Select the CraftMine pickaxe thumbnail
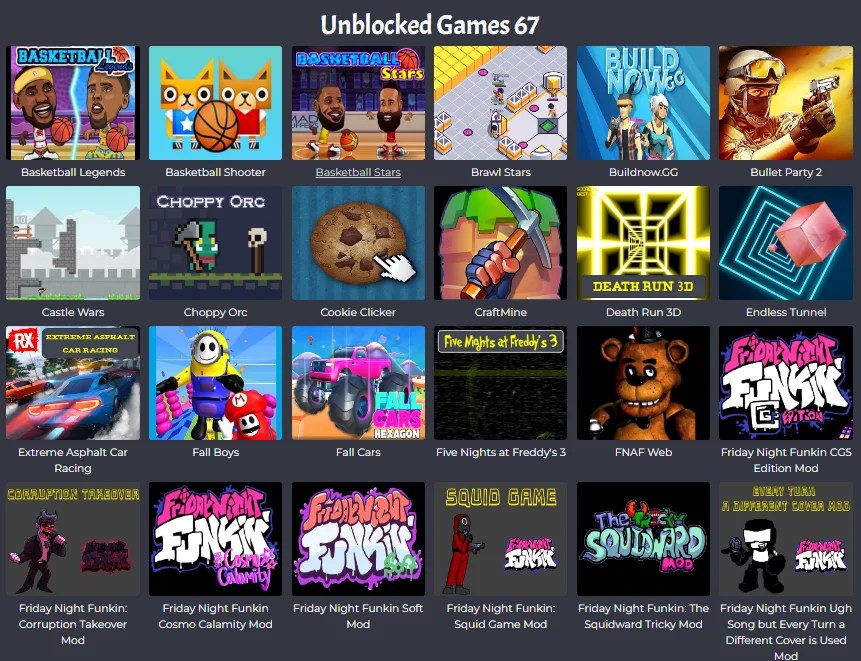The height and width of the screenshot is (661, 861). (x=500, y=243)
